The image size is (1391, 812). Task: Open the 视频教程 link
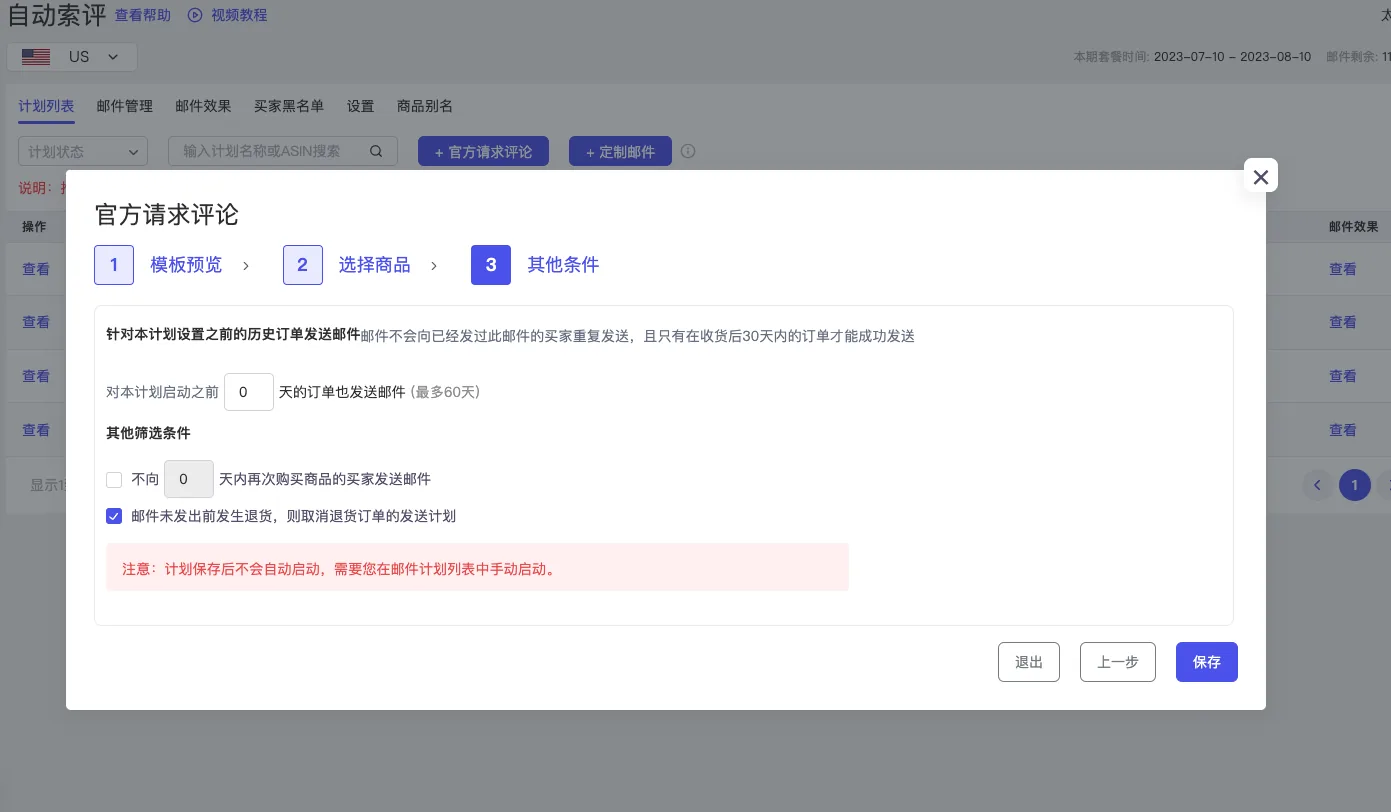pos(239,15)
